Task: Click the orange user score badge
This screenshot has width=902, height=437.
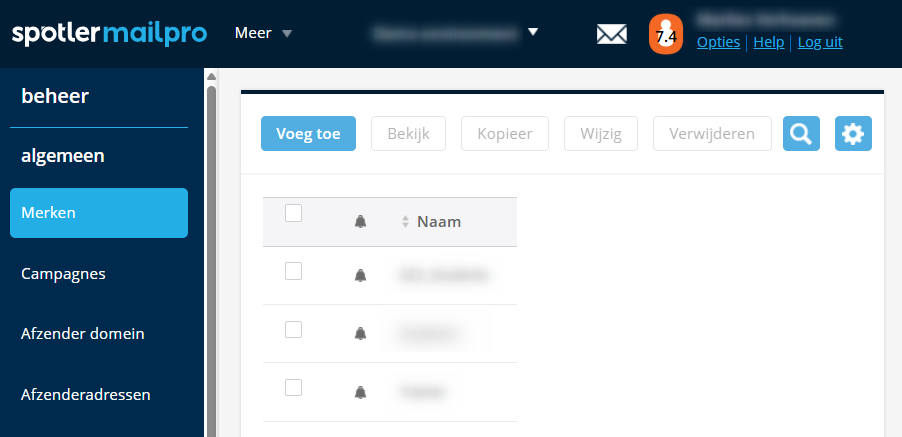Action: [665, 34]
